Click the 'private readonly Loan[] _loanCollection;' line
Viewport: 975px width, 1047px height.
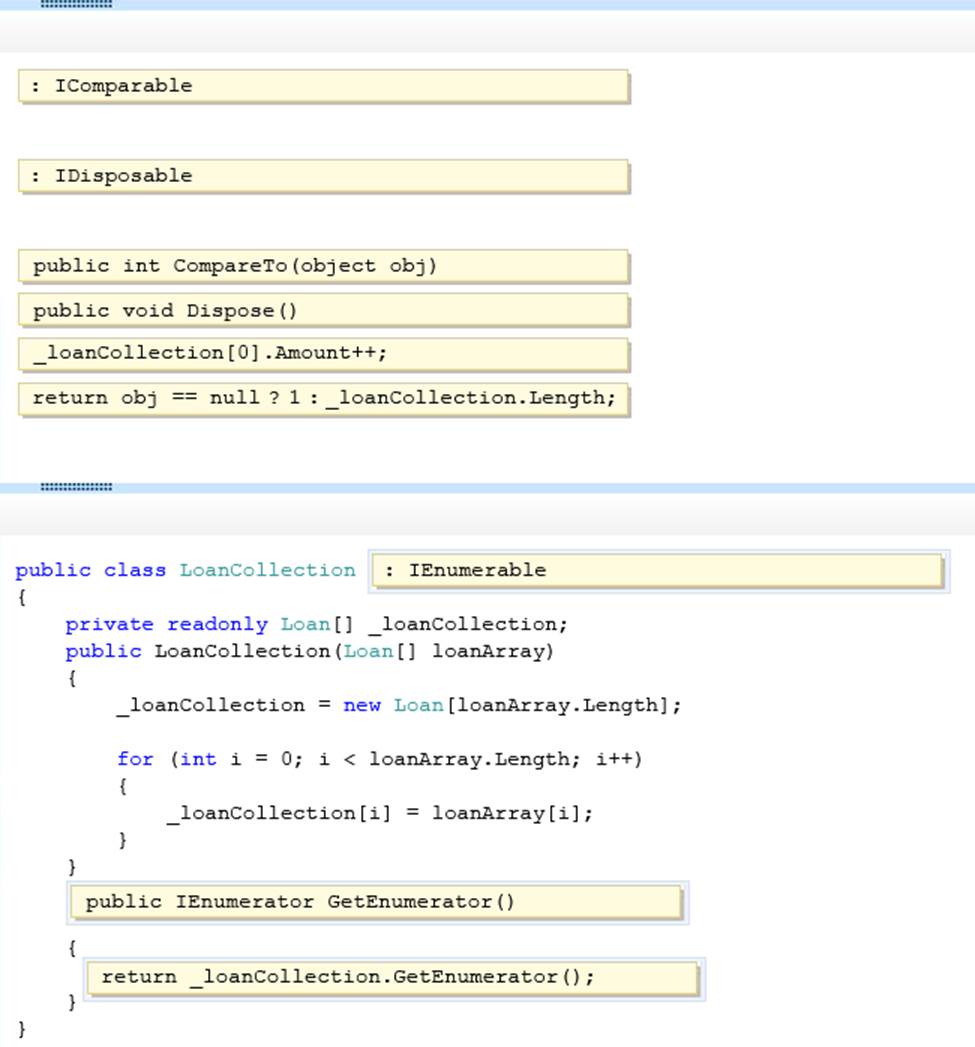(316, 624)
